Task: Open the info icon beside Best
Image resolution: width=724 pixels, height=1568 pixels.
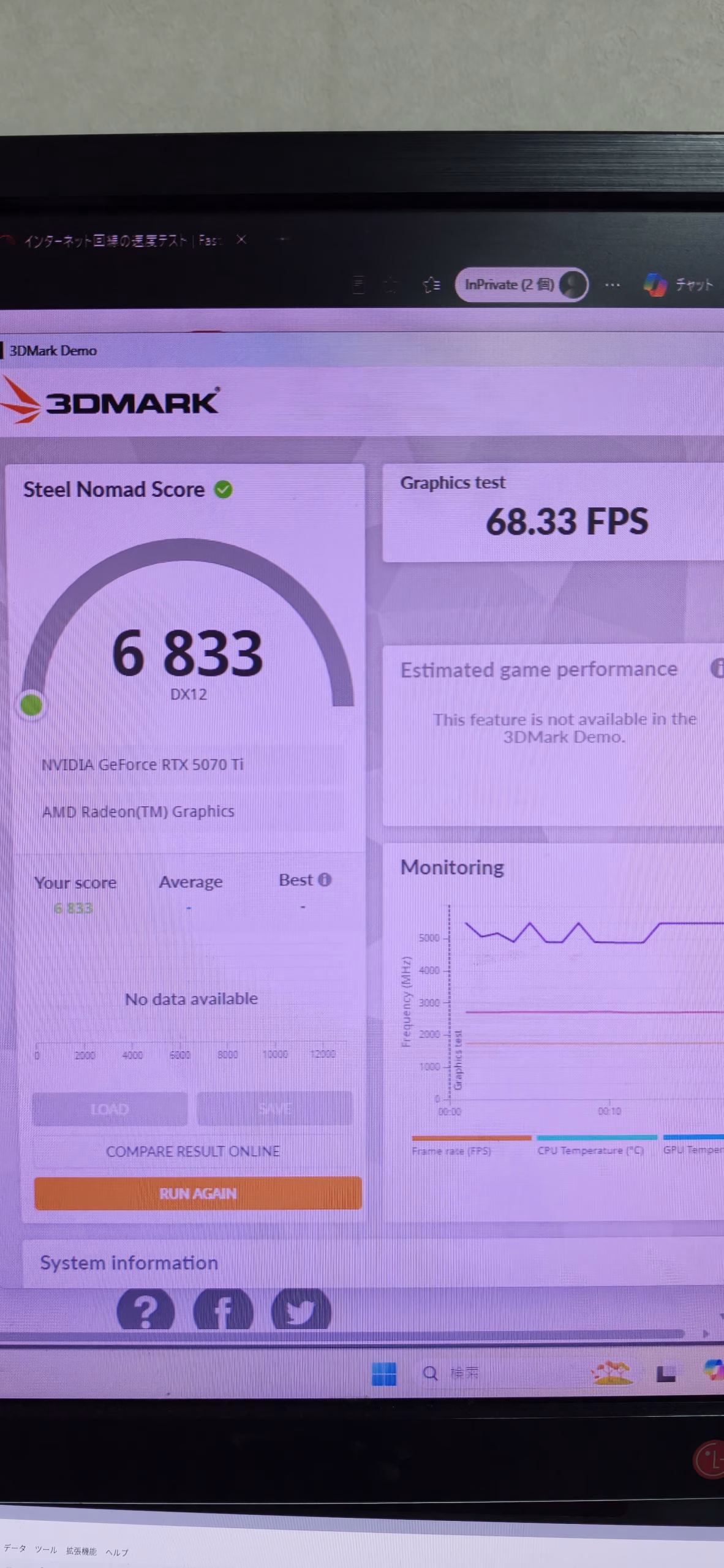Action: [325, 880]
